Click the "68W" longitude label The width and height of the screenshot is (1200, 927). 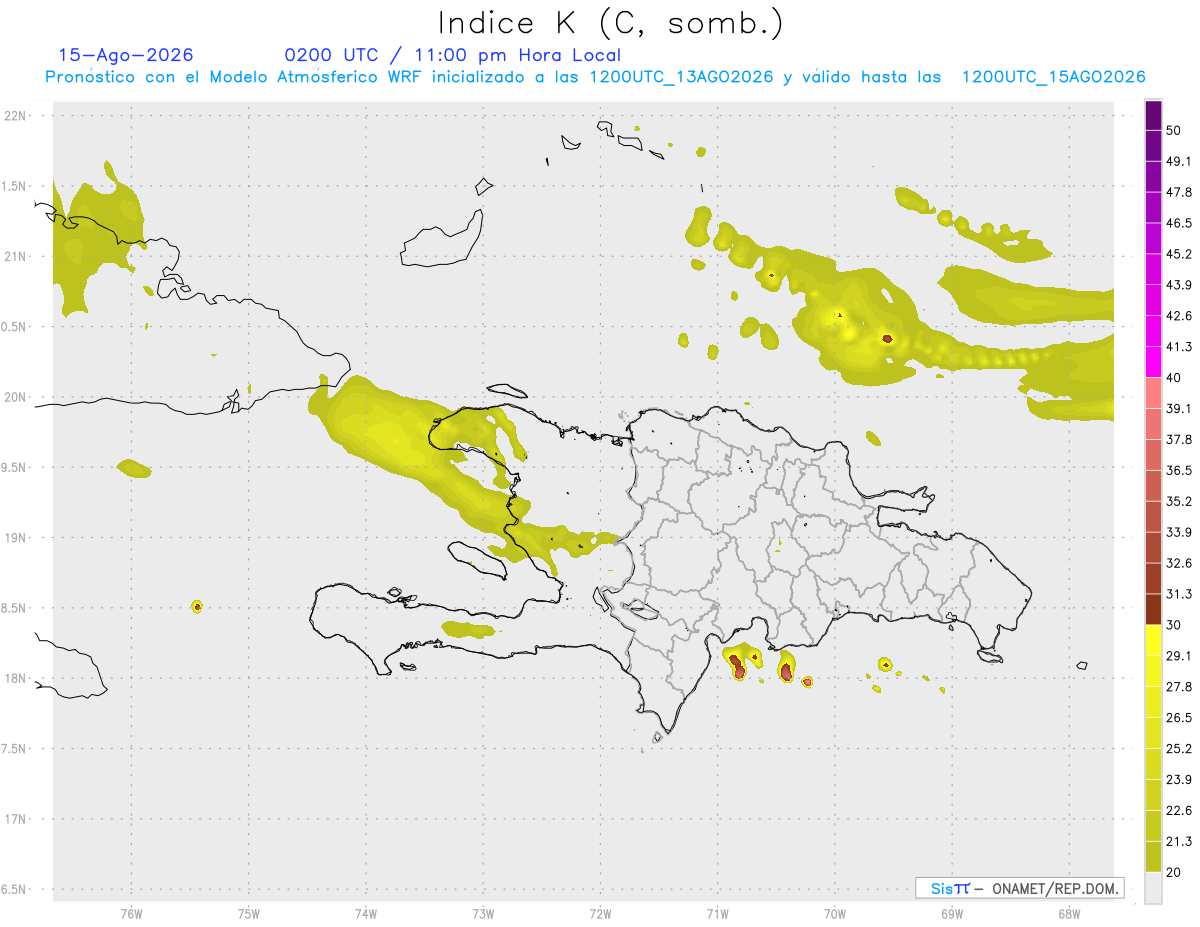coord(1068,914)
